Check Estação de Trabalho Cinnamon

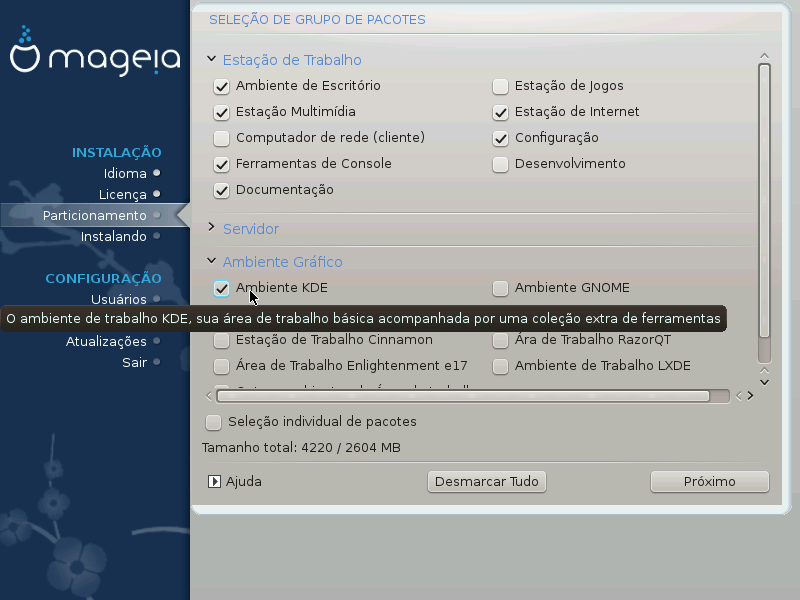(x=221, y=340)
